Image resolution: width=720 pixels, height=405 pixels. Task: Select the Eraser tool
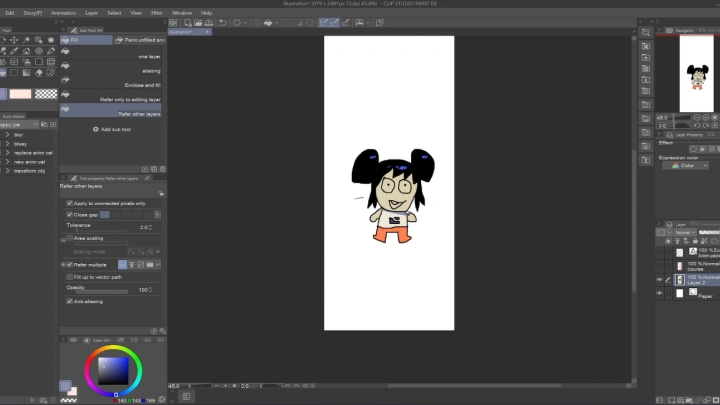point(39,73)
